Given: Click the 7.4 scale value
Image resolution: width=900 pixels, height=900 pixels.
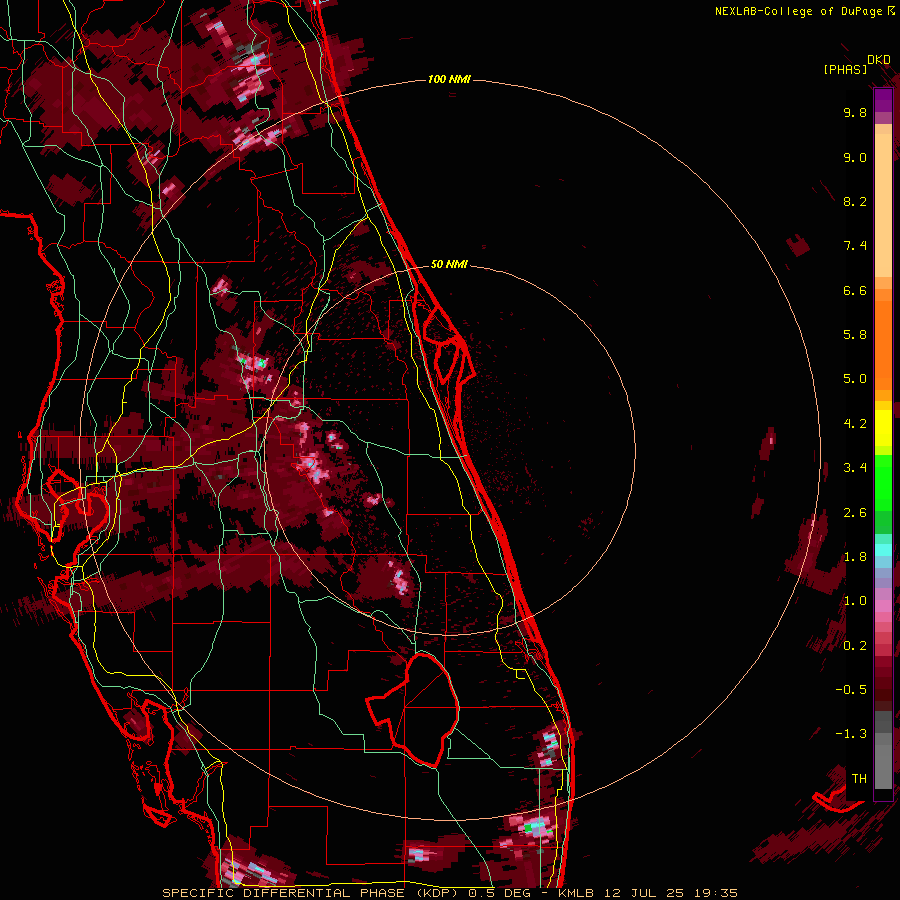Looking at the screenshot, I should point(855,246).
